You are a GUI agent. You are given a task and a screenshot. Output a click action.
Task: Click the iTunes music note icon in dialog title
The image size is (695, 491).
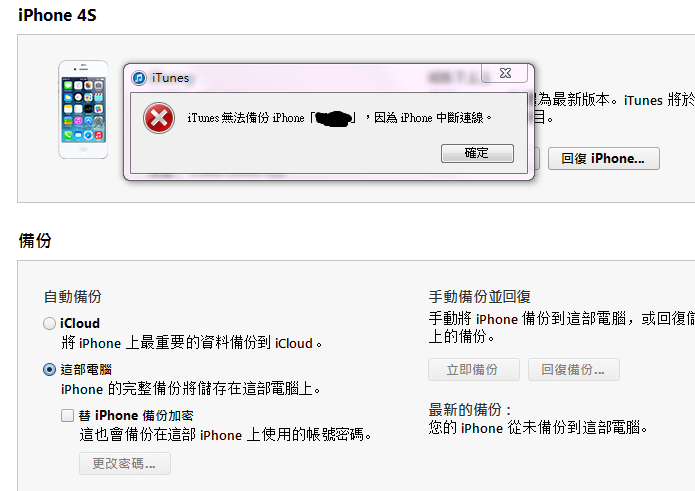(x=139, y=78)
